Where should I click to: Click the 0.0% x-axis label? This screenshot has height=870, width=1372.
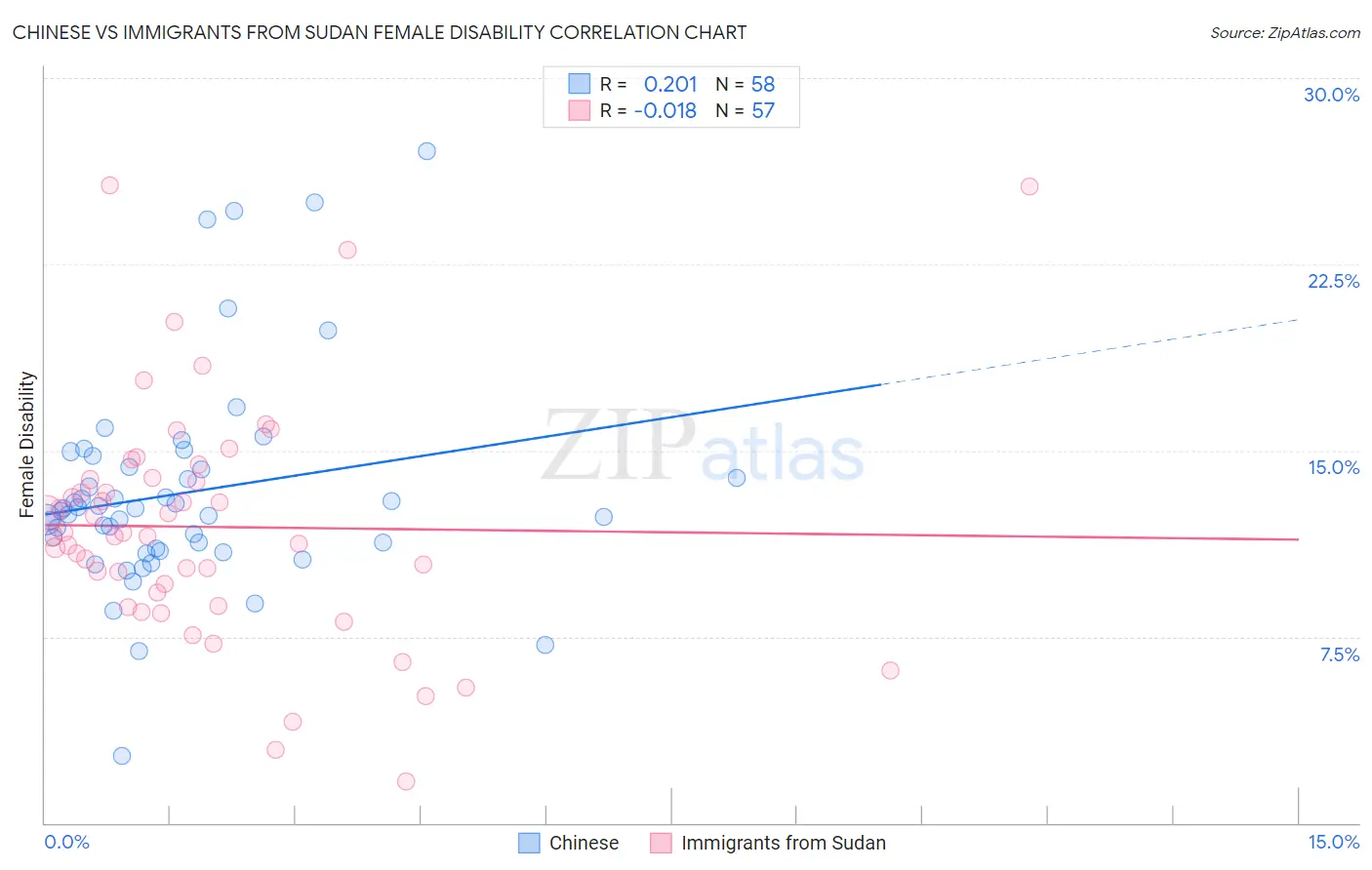pos(66,842)
